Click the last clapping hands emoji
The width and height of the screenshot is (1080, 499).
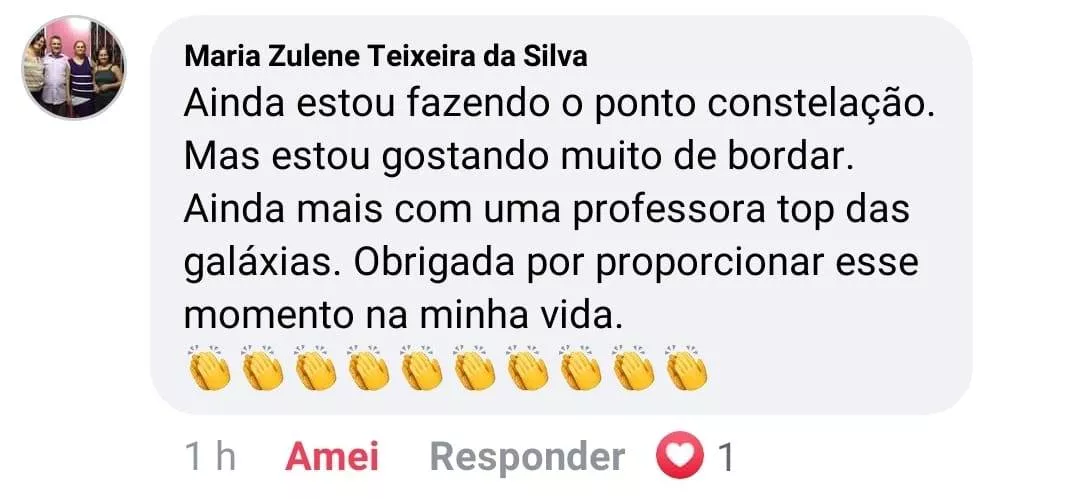[686, 367]
